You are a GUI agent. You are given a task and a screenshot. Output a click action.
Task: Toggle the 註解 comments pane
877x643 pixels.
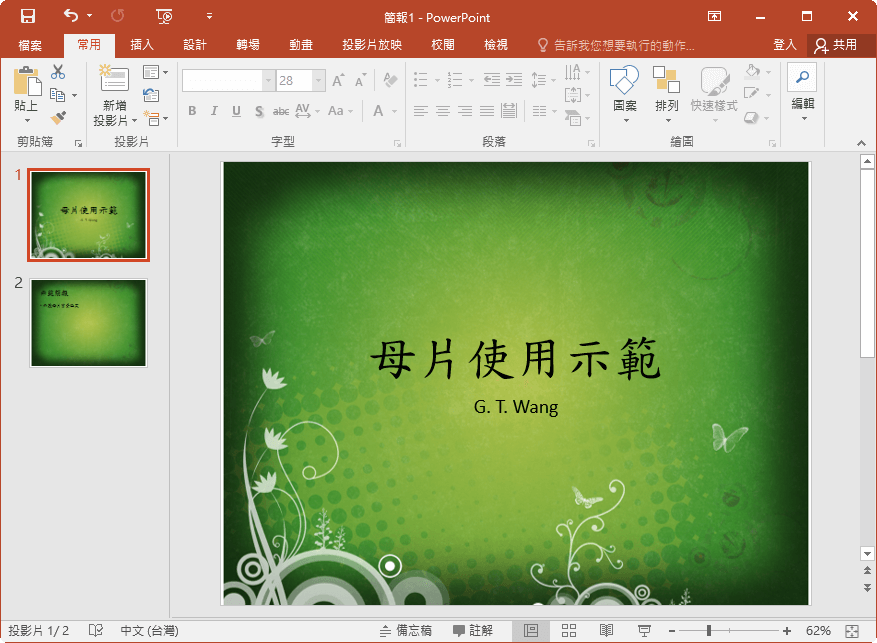tap(473, 631)
